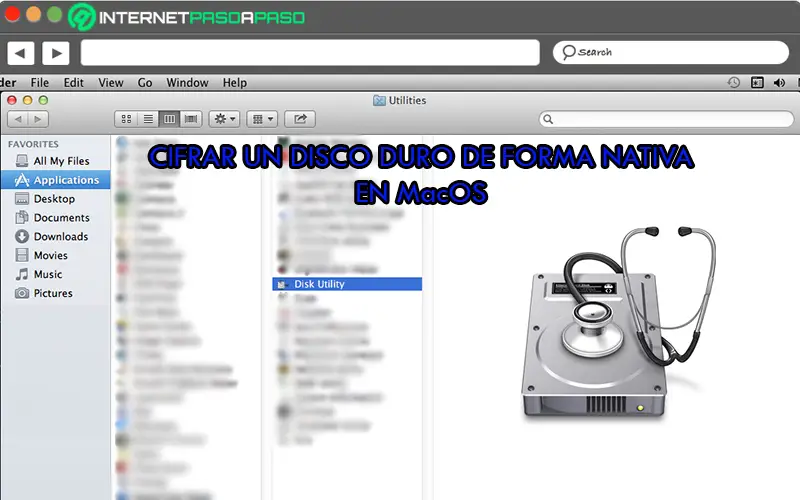Click the Movies filmstrip sidebar icon
The width and height of the screenshot is (800, 500).
coord(22,255)
